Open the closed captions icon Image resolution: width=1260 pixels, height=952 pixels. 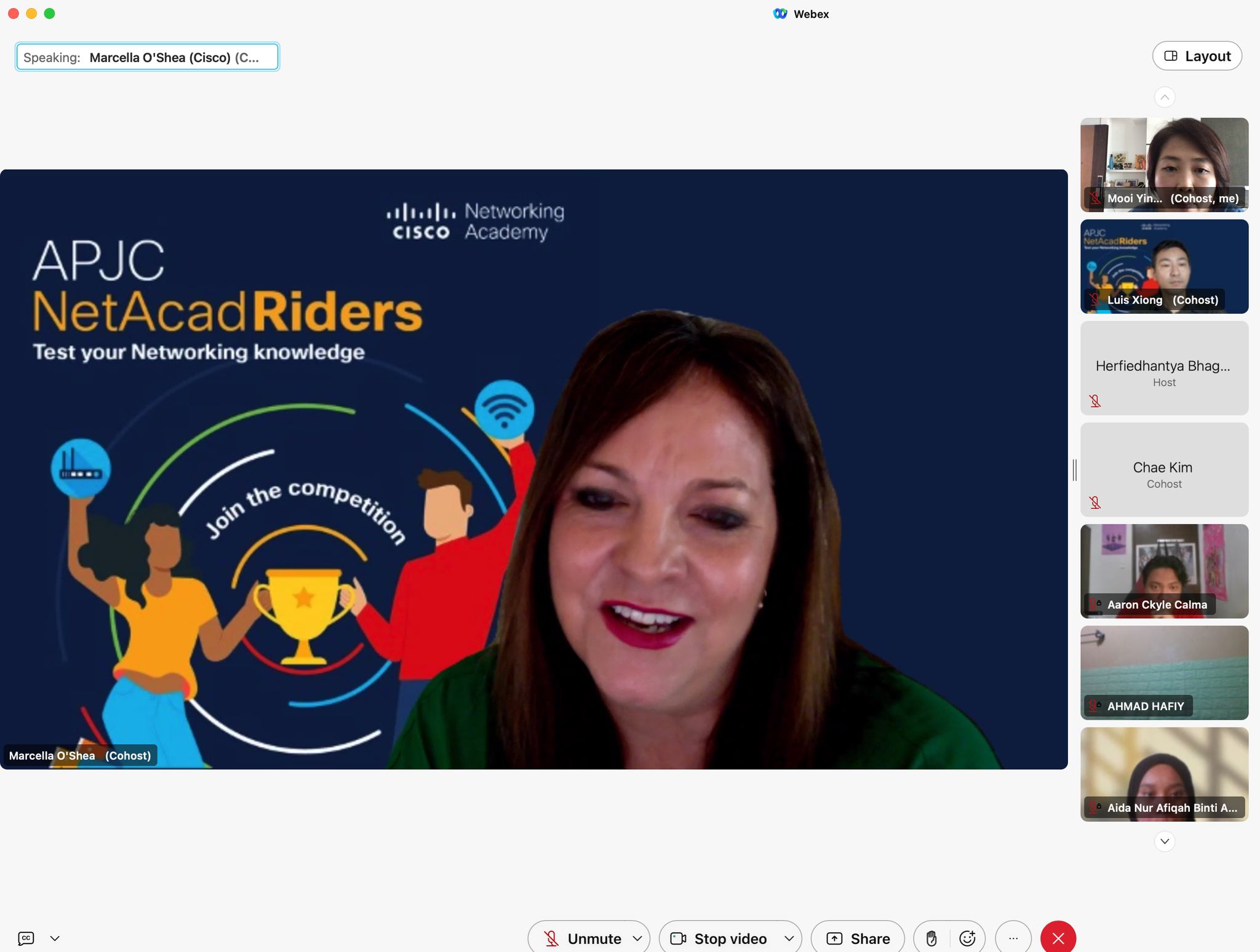click(26, 938)
